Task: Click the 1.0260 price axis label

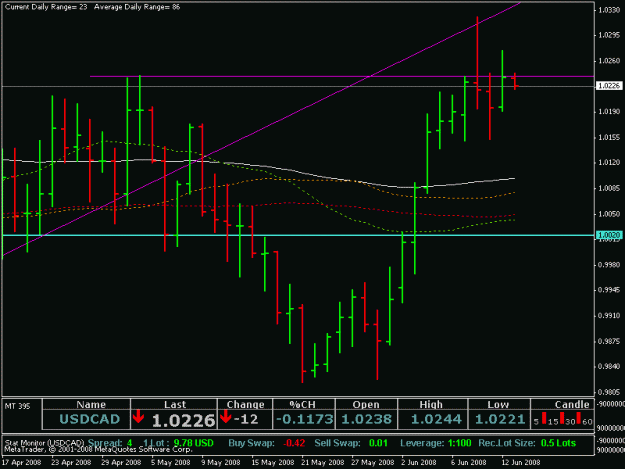Action: coord(610,61)
